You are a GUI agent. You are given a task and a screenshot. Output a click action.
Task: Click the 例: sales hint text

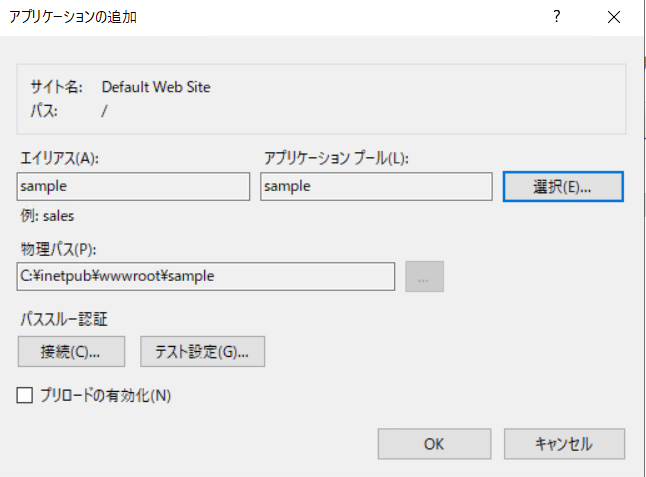(x=47, y=216)
